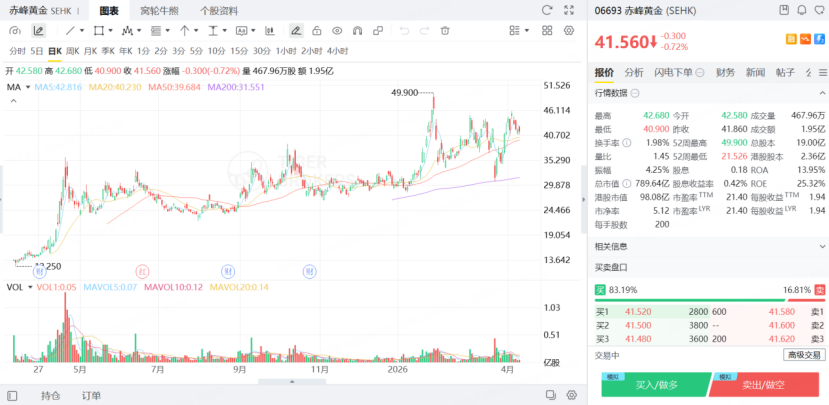Open the rectangle shape dropdown arrow
829x405 pixels.
click(x=110, y=31)
